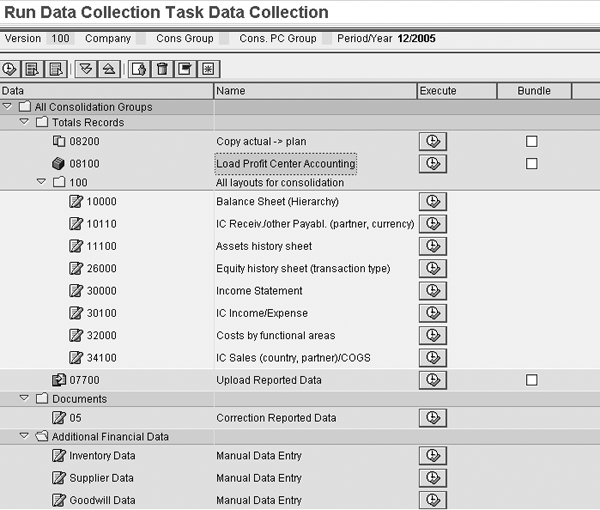
Task: Click the Execute clock icon in the toolbar
Action: point(11,69)
